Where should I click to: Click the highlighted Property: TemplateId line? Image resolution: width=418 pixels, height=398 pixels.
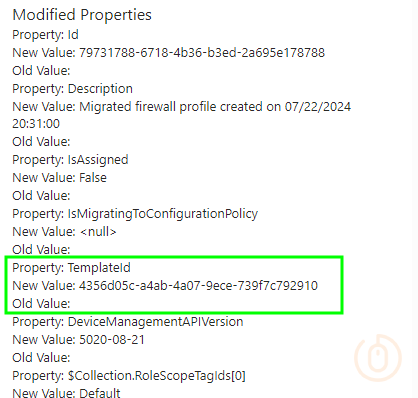point(71,268)
